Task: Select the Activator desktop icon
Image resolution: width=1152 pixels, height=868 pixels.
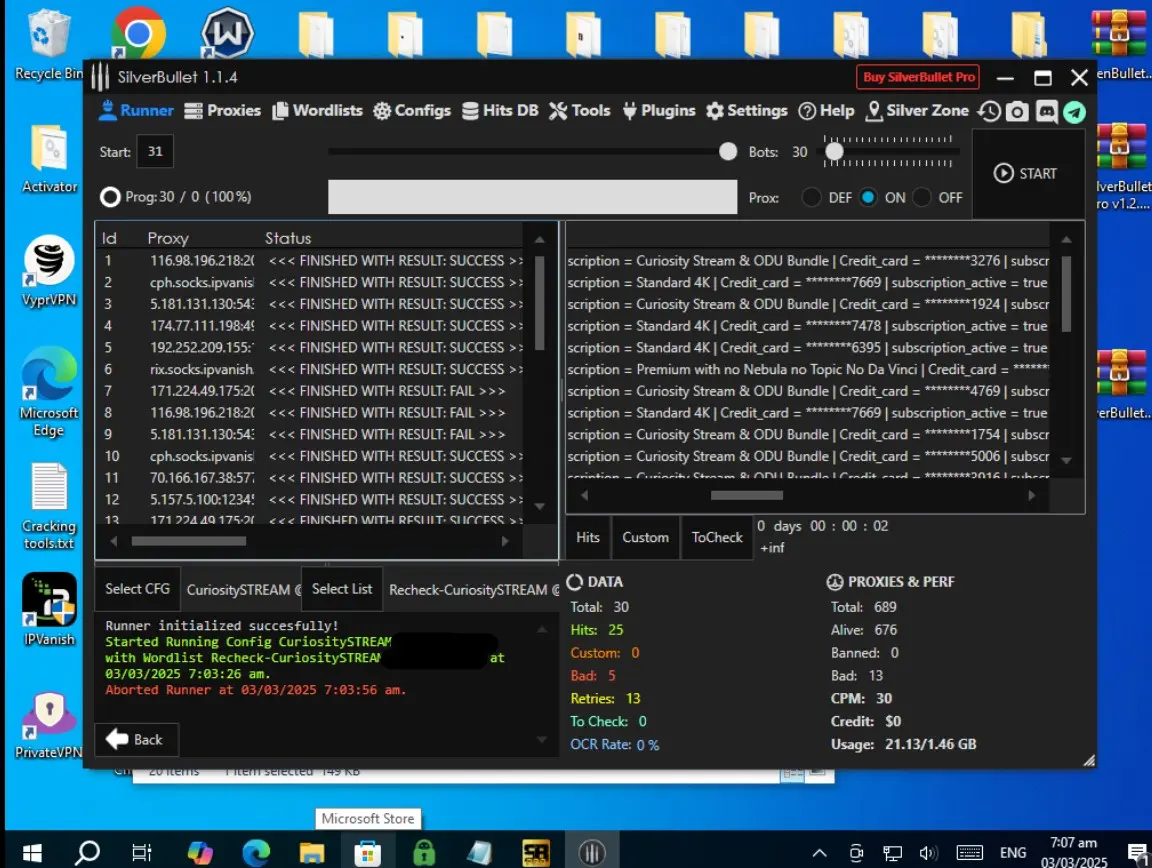Action: click(x=49, y=159)
